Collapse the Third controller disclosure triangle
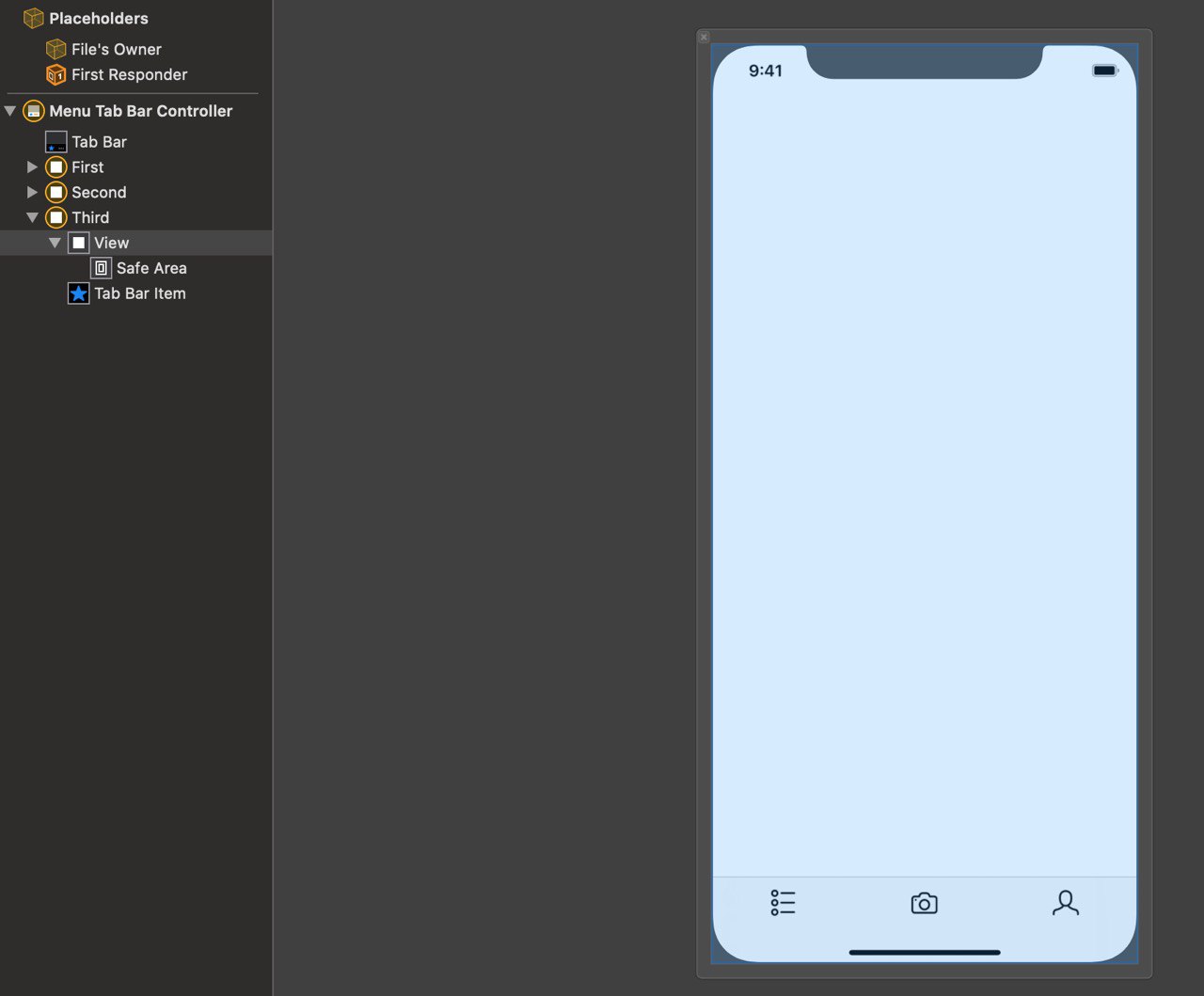The height and width of the screenshot is (996, 1204). click(32, 217)
